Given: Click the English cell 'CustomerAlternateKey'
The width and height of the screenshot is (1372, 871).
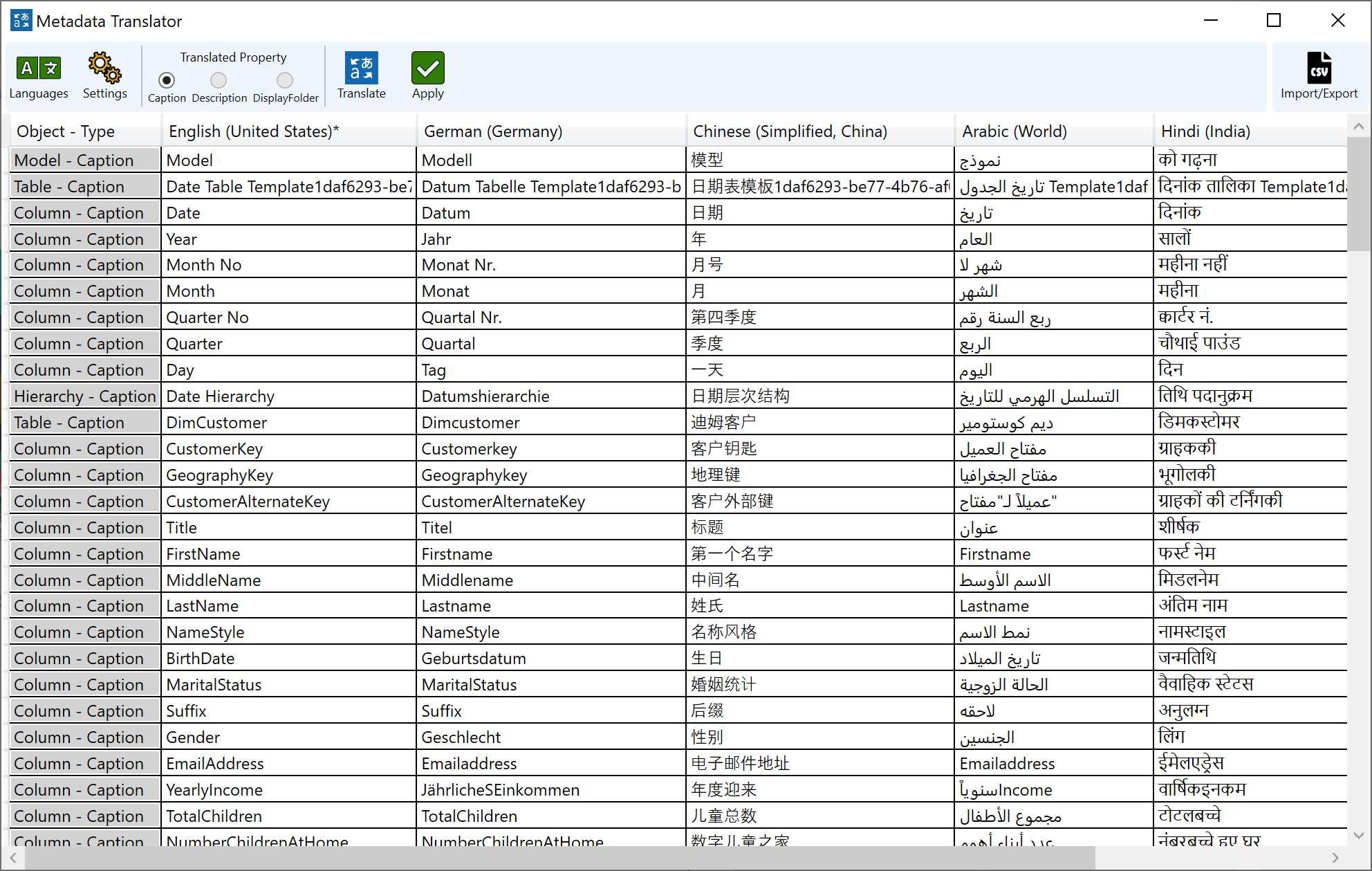Looking at the screenshot, I should click(x=289, y=501).
